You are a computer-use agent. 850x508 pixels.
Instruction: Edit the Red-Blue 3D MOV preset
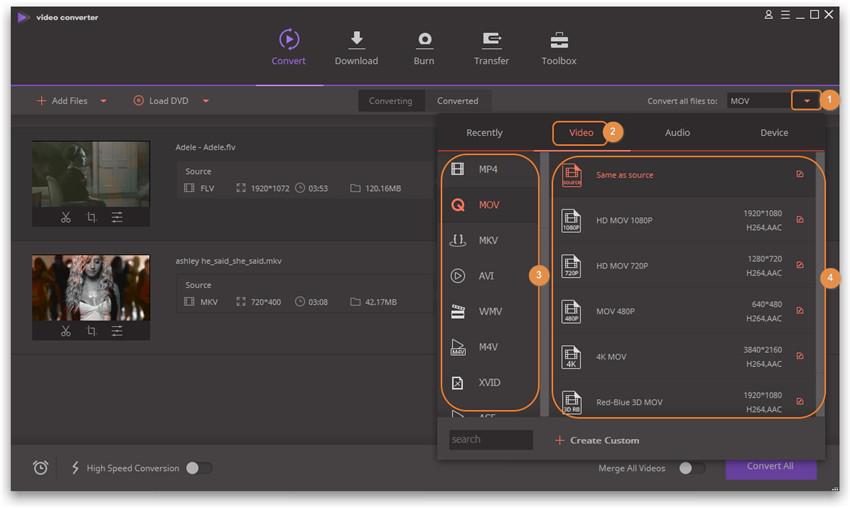(800, 402)
